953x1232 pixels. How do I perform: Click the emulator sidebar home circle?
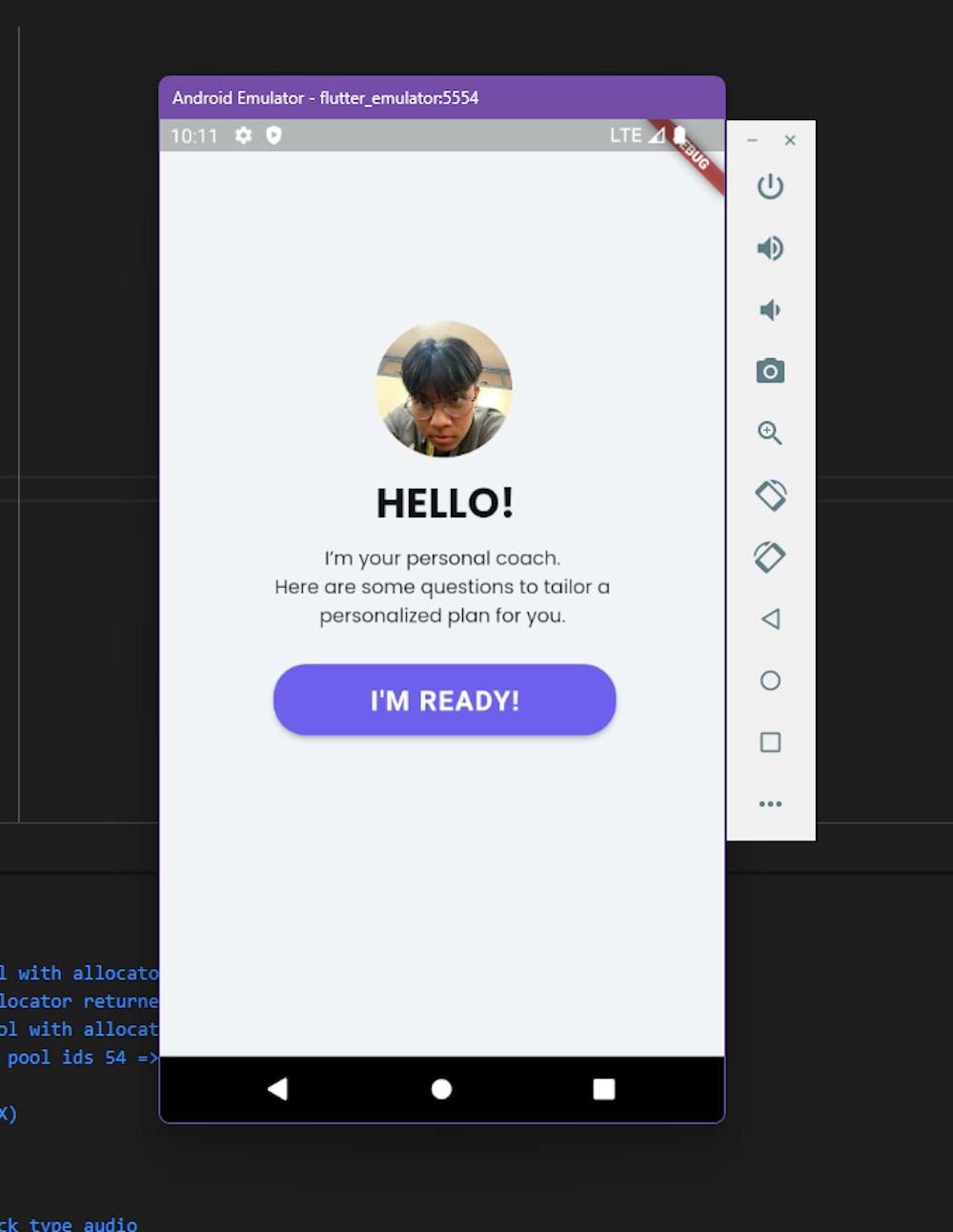770,680
